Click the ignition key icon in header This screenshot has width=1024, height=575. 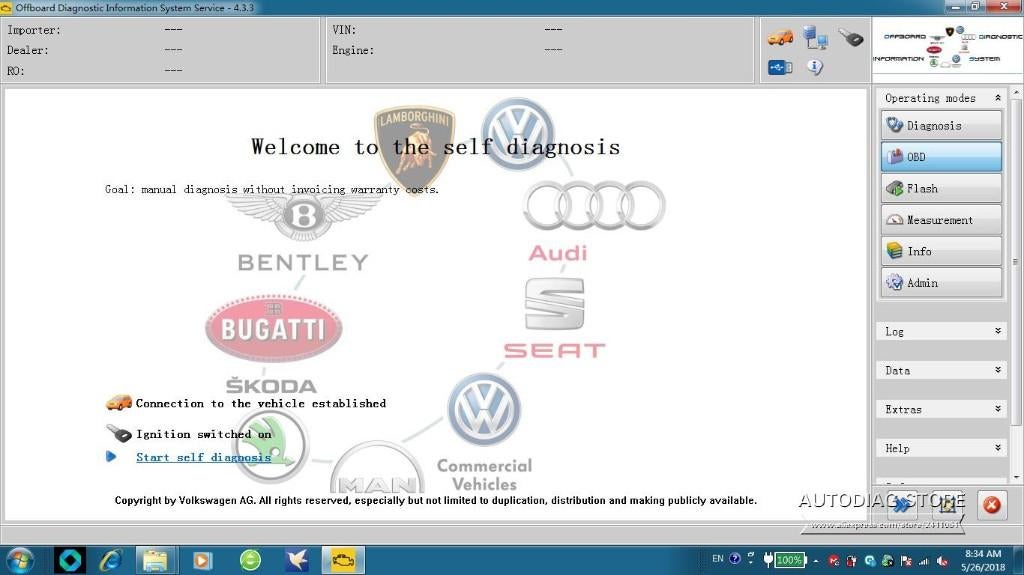[x=850, y=38]
